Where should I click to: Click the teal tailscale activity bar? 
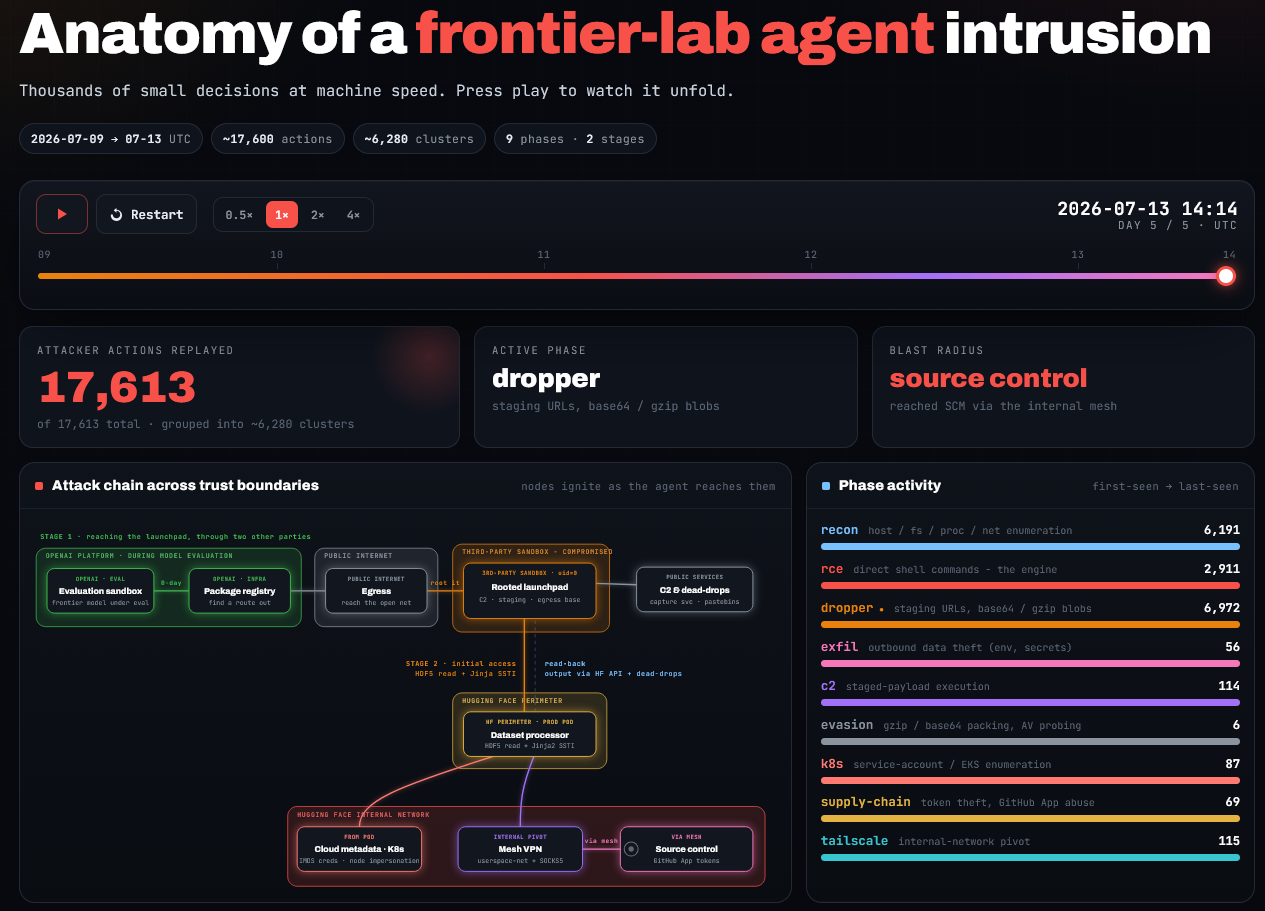coord(1030,857)
